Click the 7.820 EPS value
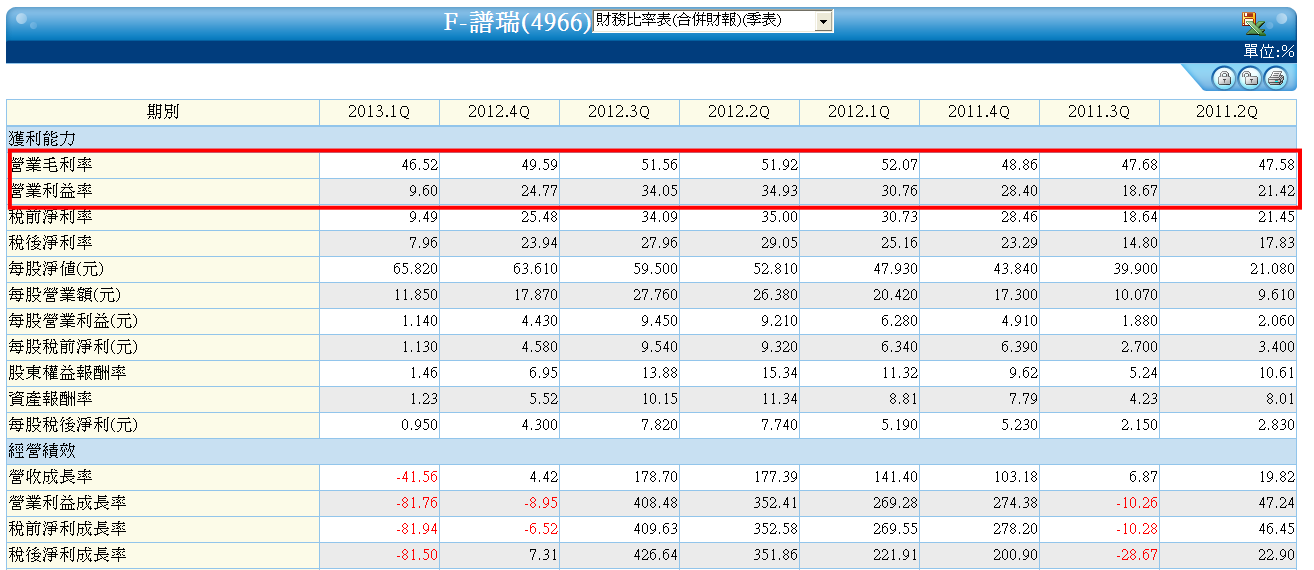Image resolution: width=1314 pixels, height=570 pixels. pyautogui.click(x=660, y=424)
